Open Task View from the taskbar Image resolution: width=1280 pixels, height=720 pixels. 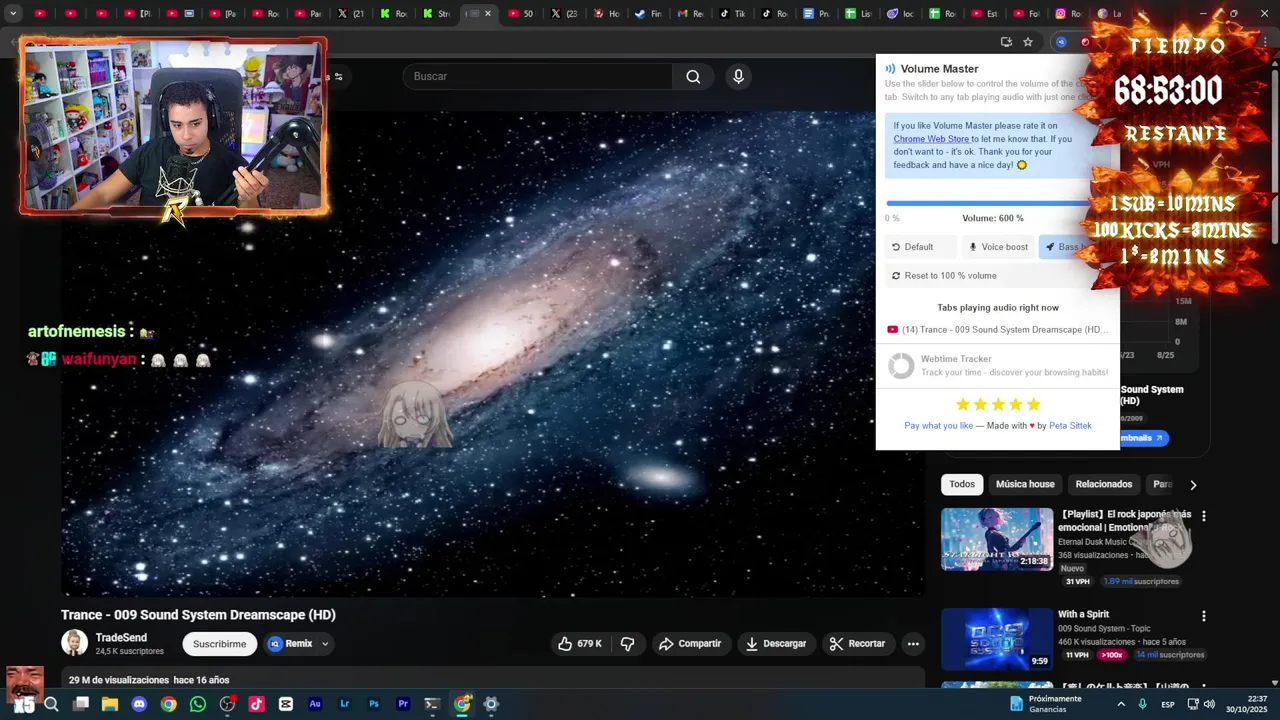[x=81, y=704]
